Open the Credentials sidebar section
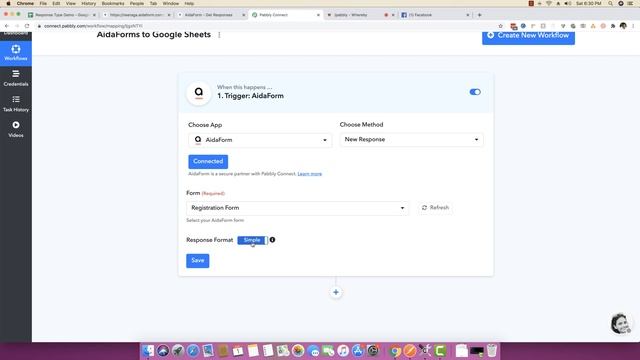Image resolution: width=640 pixels, height=360 pixels. click(16, 78)
